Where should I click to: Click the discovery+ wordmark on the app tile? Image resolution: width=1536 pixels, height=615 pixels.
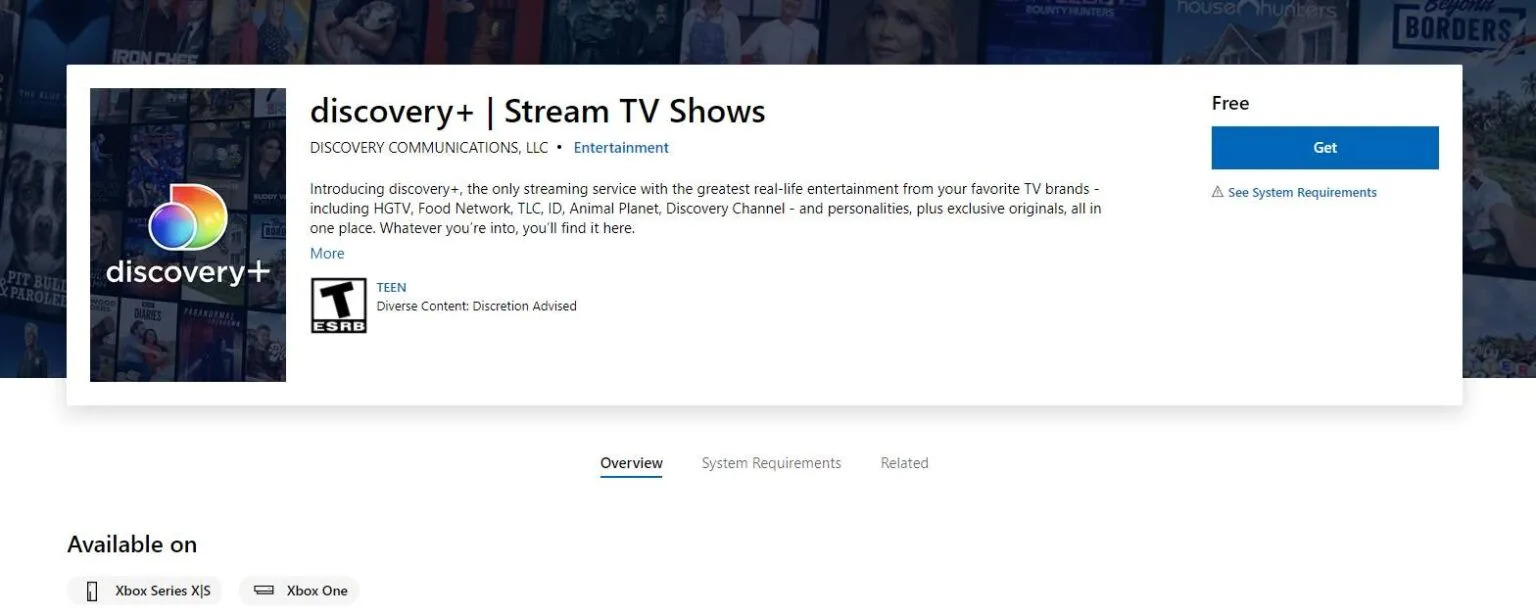(x=188, y=272)
